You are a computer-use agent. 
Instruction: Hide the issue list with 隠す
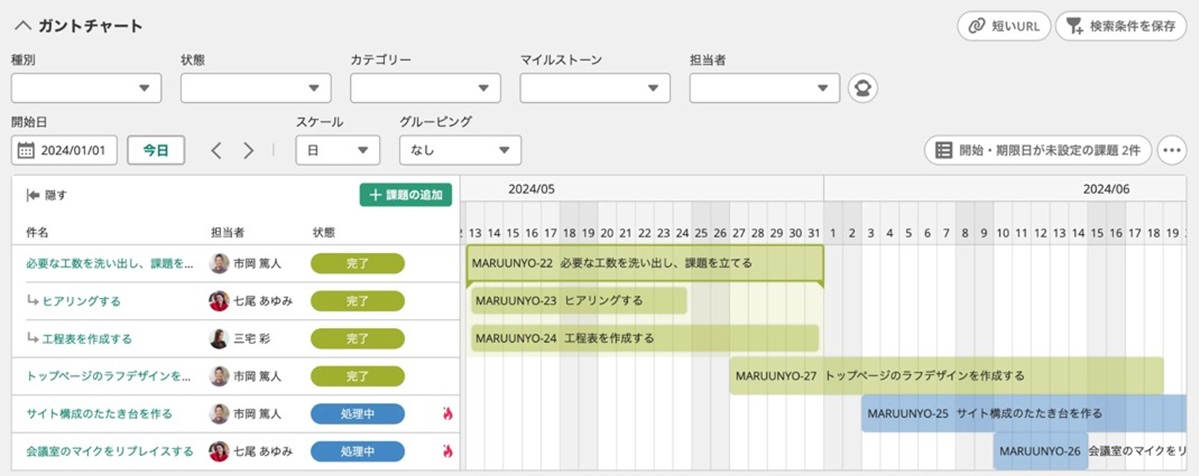47,195
